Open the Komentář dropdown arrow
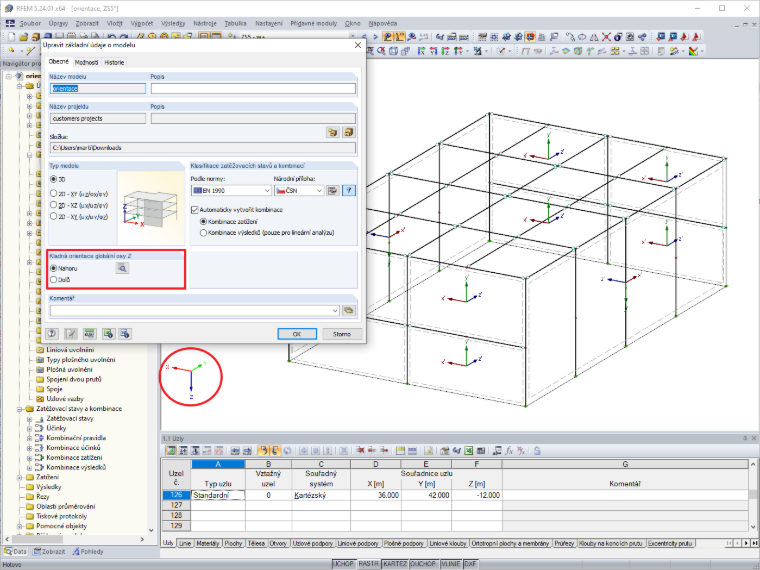 click(x=335, y=311)
